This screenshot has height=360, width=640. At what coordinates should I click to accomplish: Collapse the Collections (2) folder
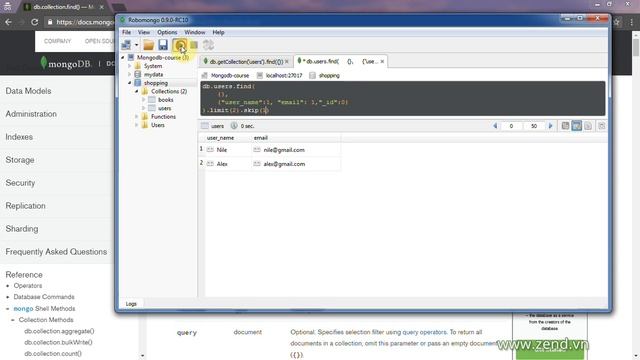[137, 91]
